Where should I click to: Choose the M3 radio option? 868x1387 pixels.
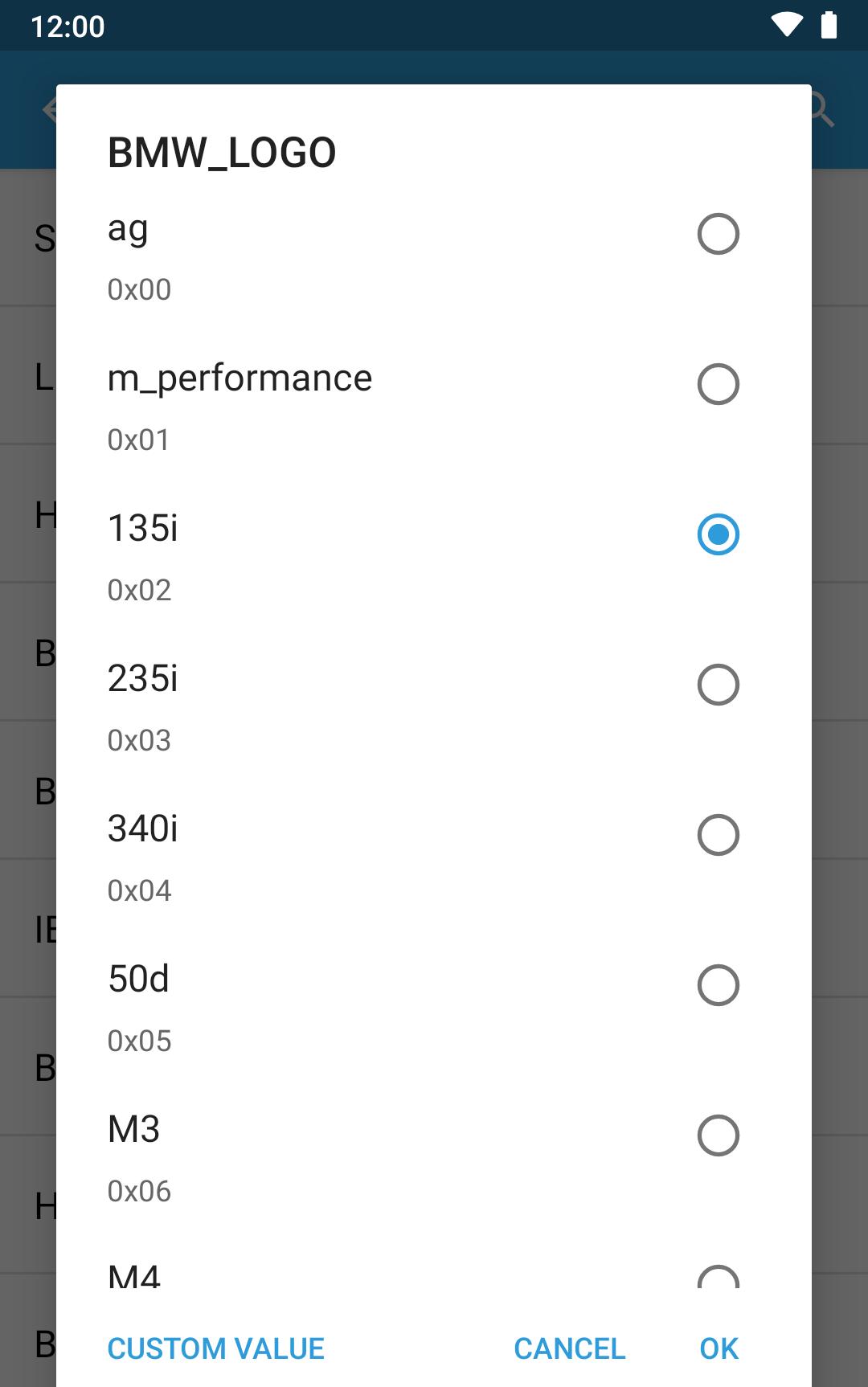click(x=718, y=1135)
